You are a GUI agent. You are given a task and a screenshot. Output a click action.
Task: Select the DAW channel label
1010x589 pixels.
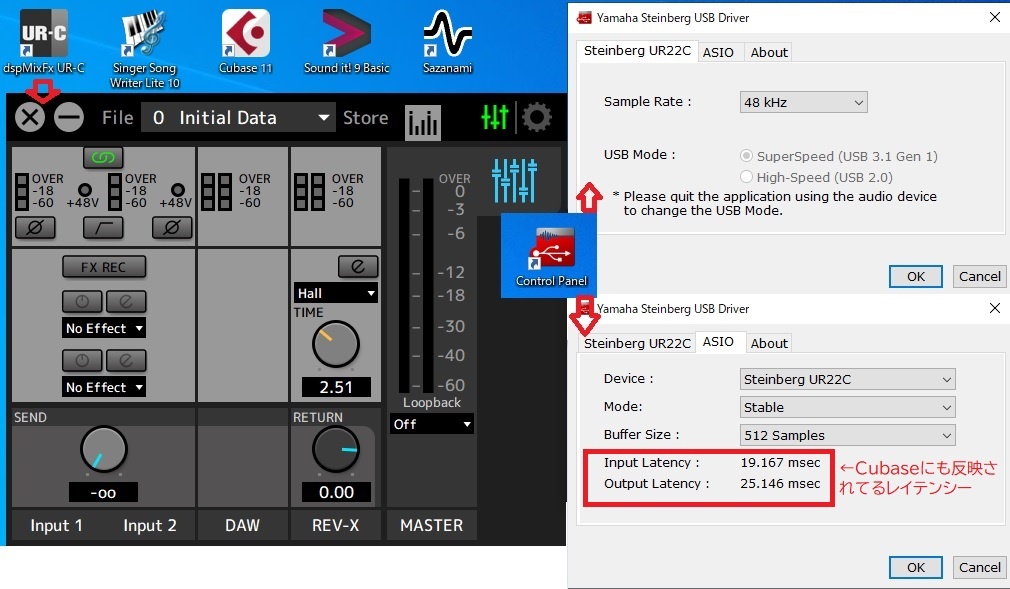point(242,525)
